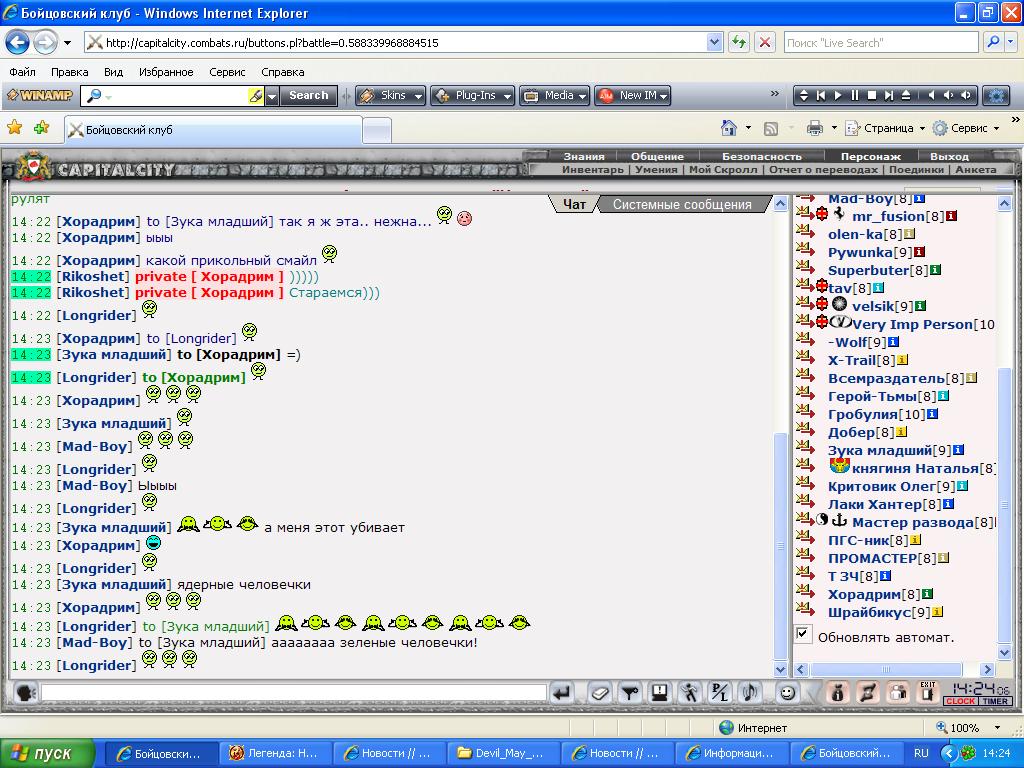Click the Winamp play button
Screen dimensions: 1024x768
point(837,96)
